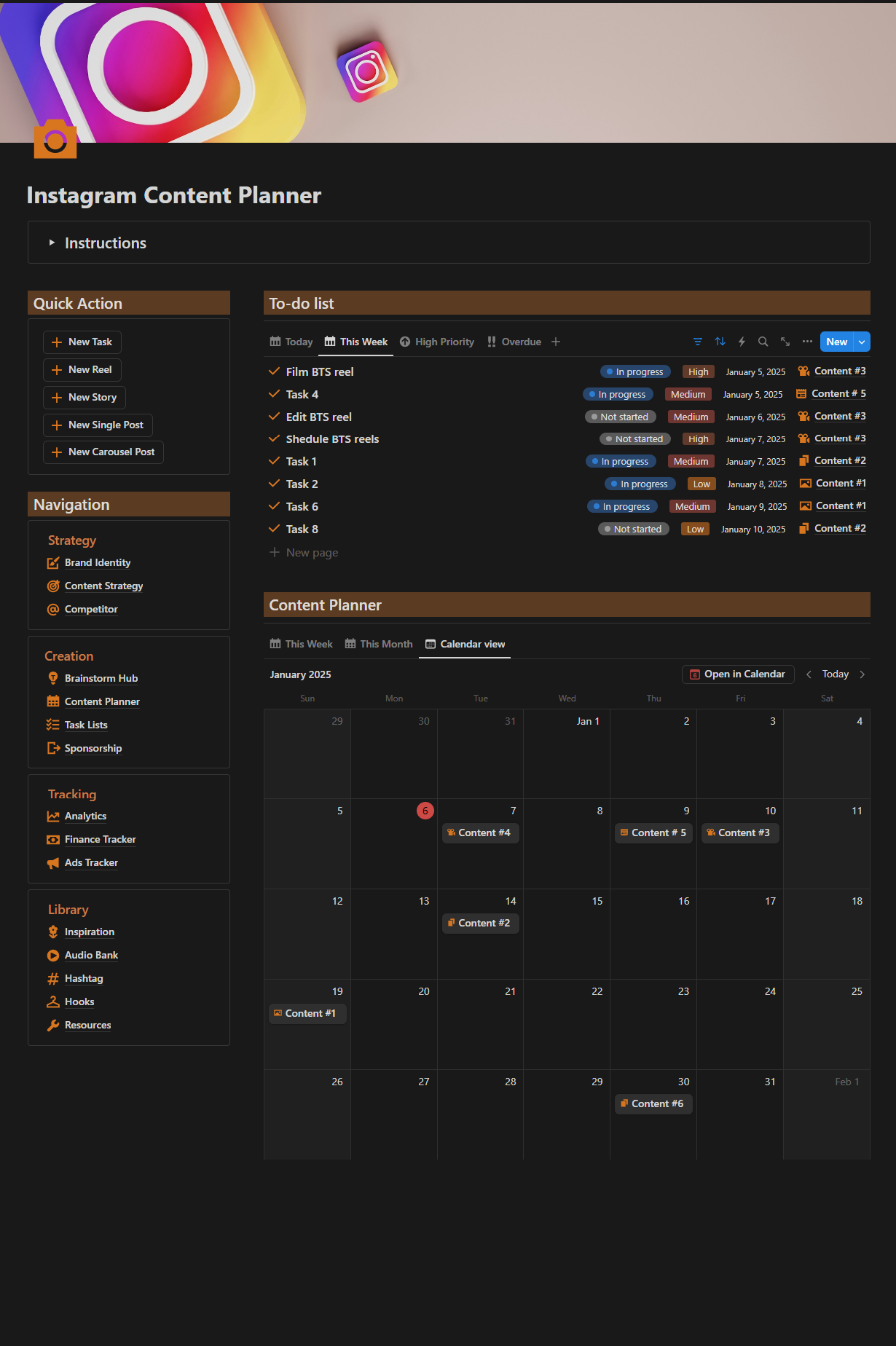Click the orange camera page icon
The width and height of the screenshot is (896, 1346).
click(x=55, y=138)
